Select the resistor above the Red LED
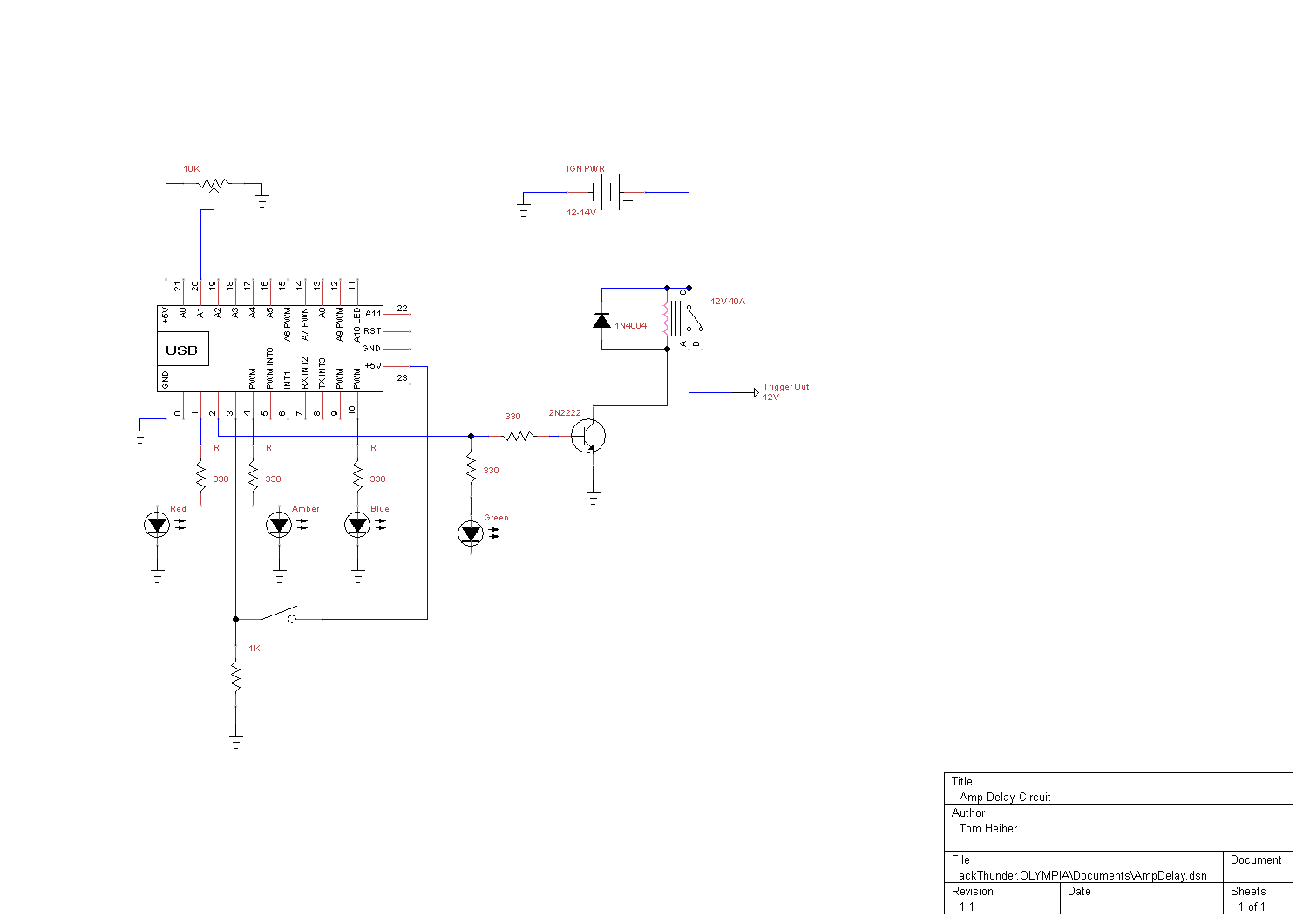The height and width of the screenshot is (924, 1303). coord(201,476)
